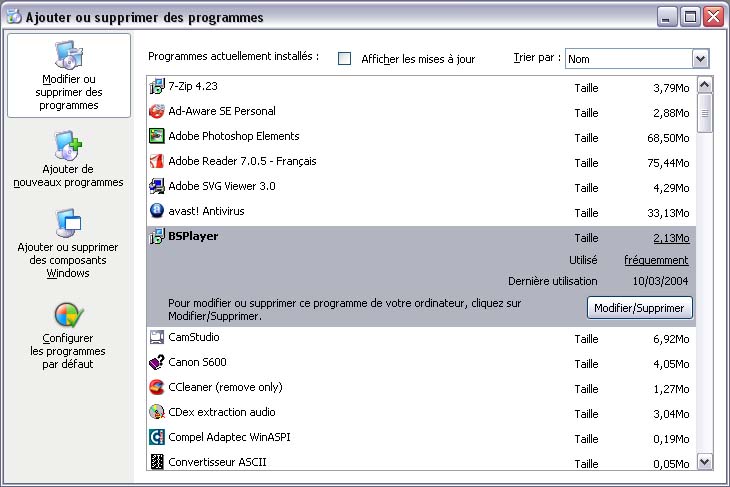The width and height of the screenshot is (730, 487).
Task: Click the CCleaner program icon
Action: pos(156,387)
